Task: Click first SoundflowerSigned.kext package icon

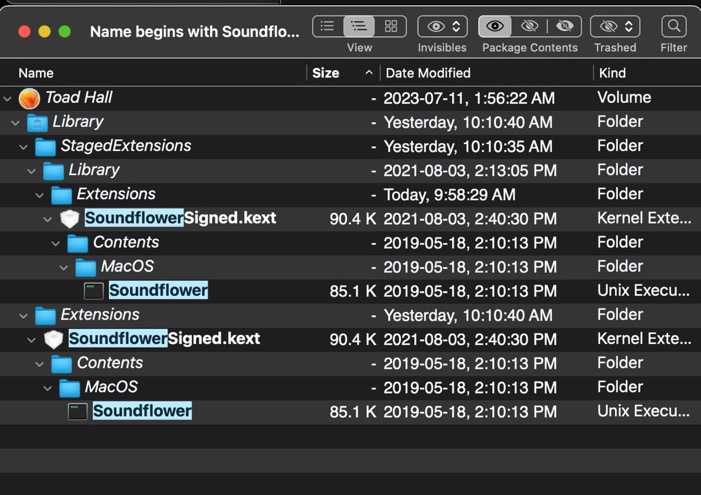Action: [x=70, y=219]
